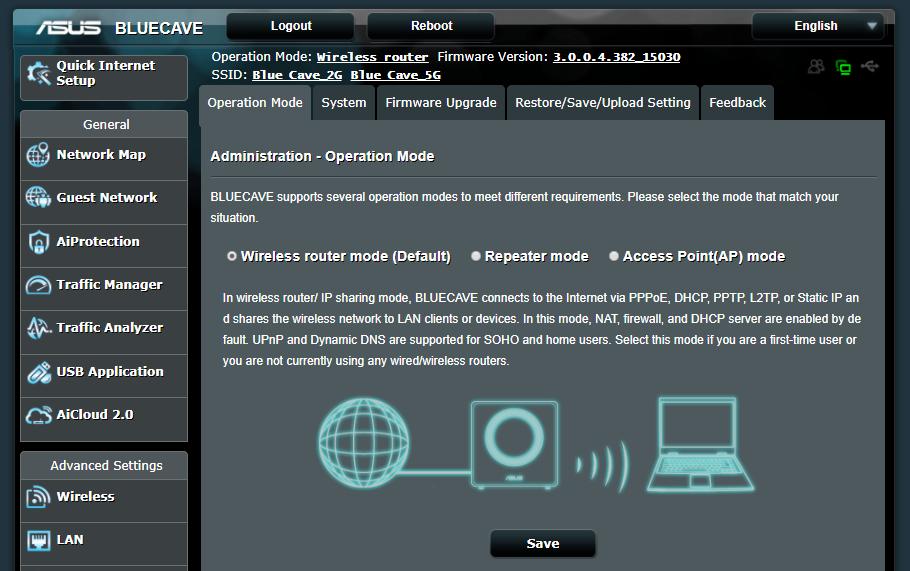Click the BLUECAVE router illustration
910x571 pixels.
[514, 444]
